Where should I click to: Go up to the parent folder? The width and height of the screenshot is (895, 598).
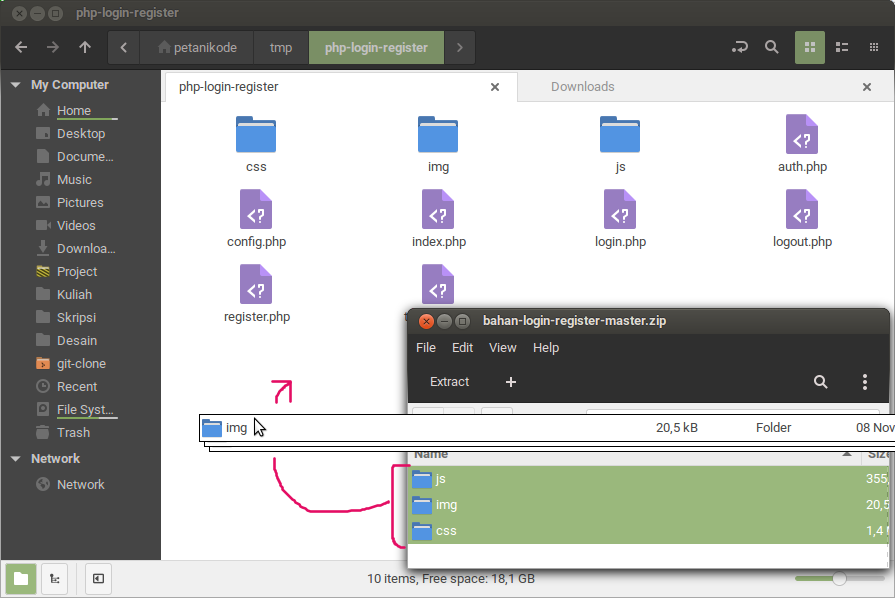85,47
